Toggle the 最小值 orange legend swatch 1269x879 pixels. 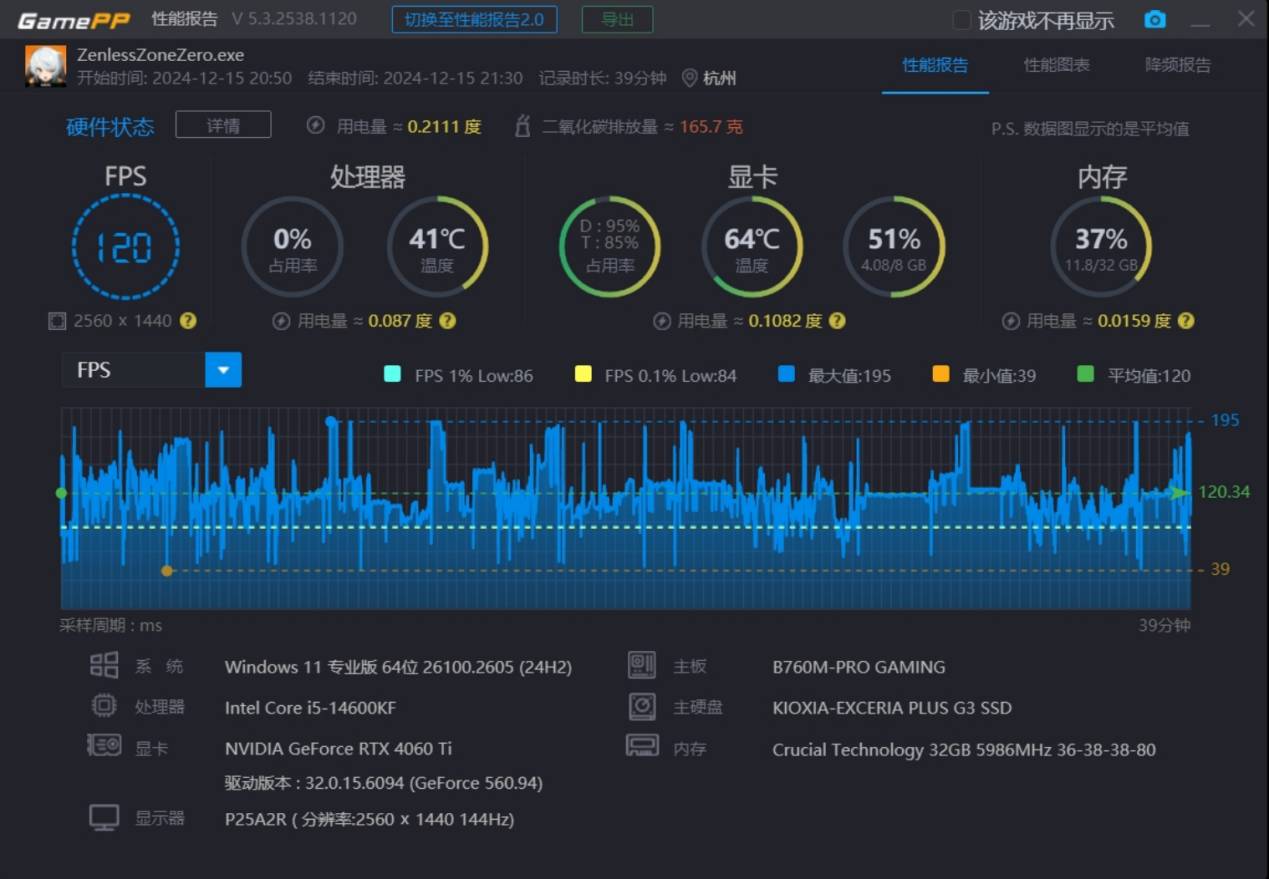click(x=941, y=374)
